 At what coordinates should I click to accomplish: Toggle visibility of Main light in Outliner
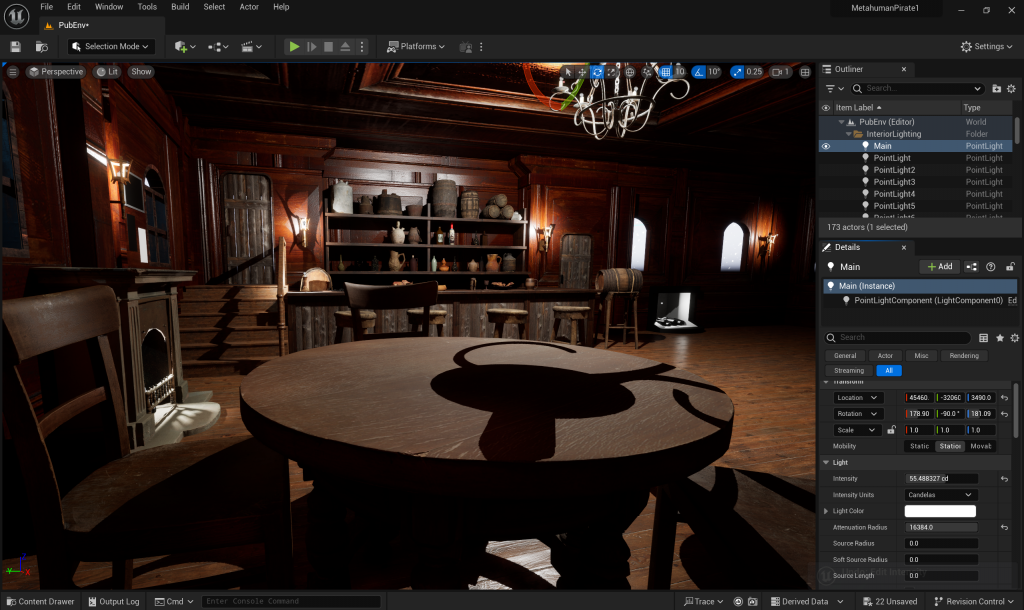(825, 146)
